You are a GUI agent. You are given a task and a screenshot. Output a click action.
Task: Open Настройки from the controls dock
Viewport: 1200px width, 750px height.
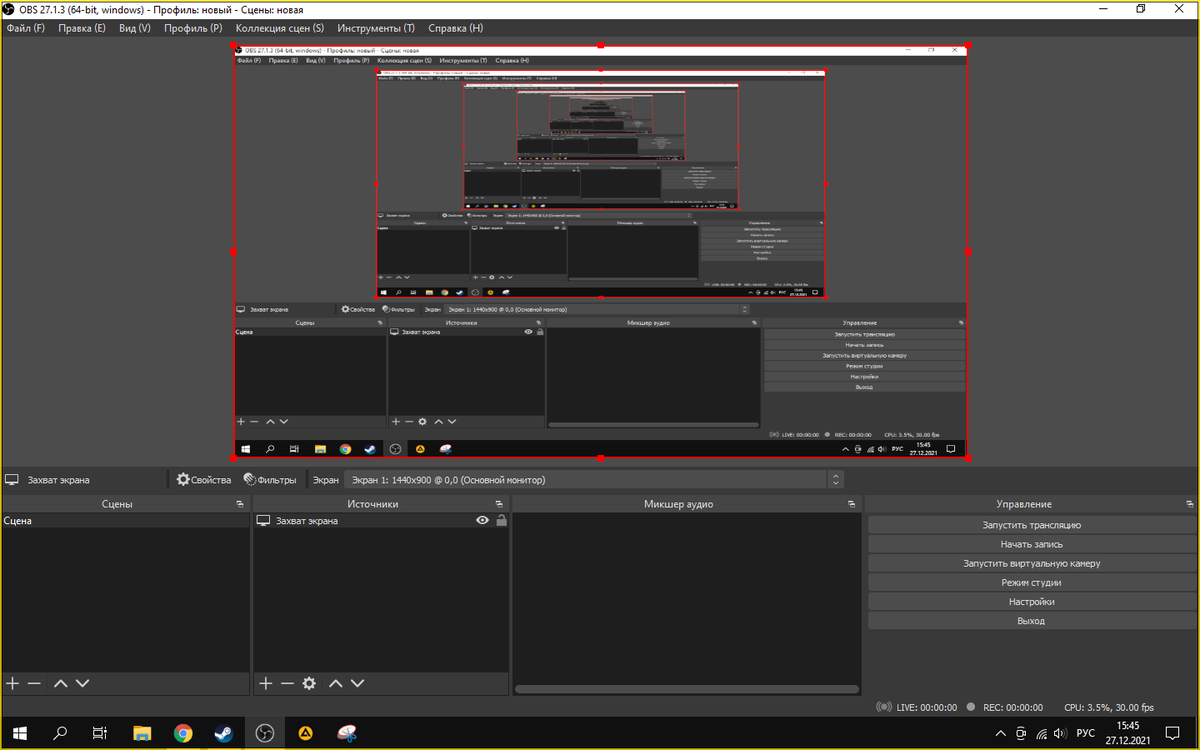pyautogui.click(x=1030, y=601)
